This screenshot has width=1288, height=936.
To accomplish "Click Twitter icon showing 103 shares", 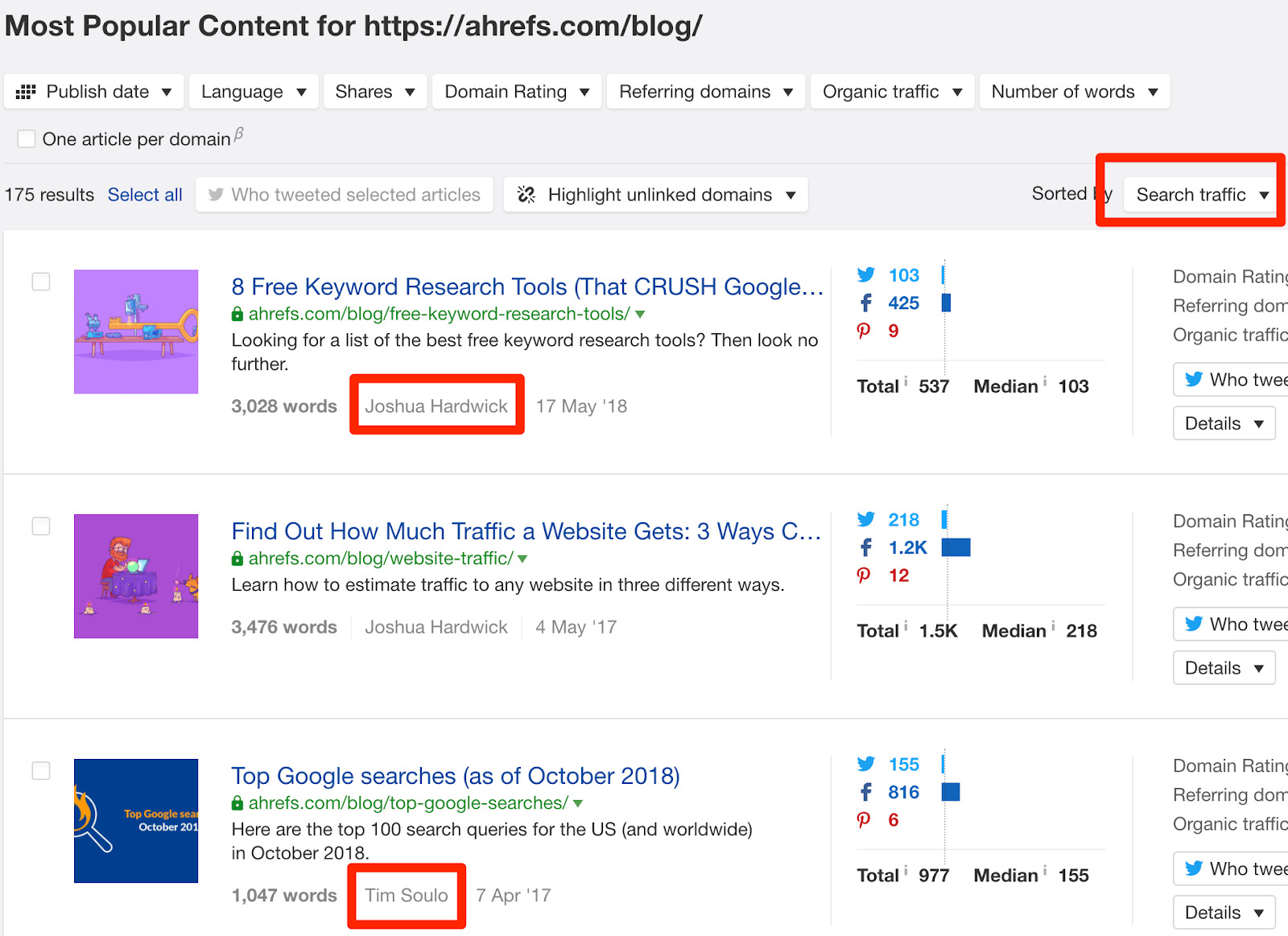I will [x=866, y=275].
